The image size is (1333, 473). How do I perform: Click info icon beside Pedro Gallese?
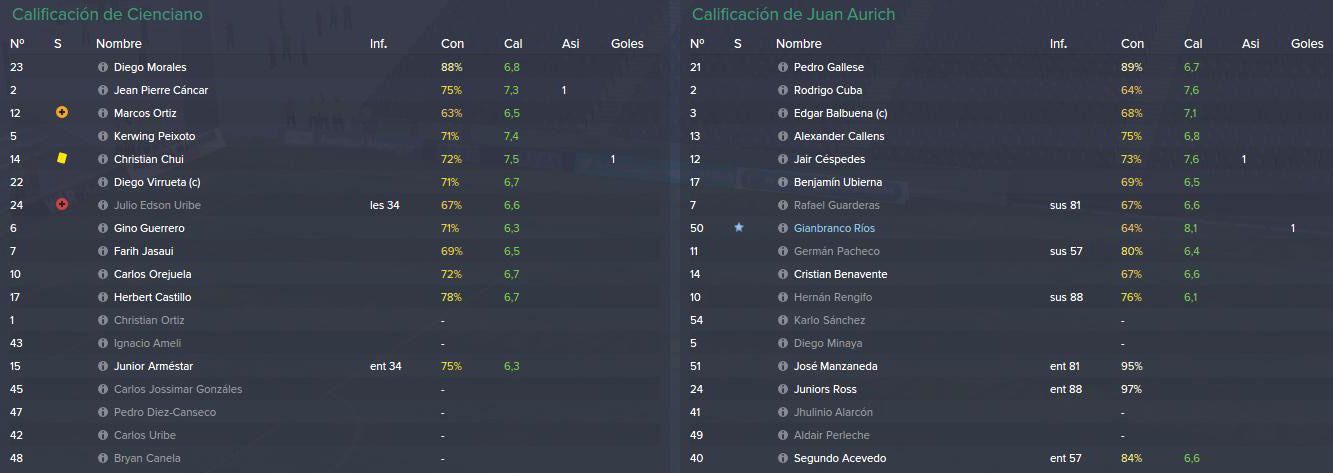782,67
